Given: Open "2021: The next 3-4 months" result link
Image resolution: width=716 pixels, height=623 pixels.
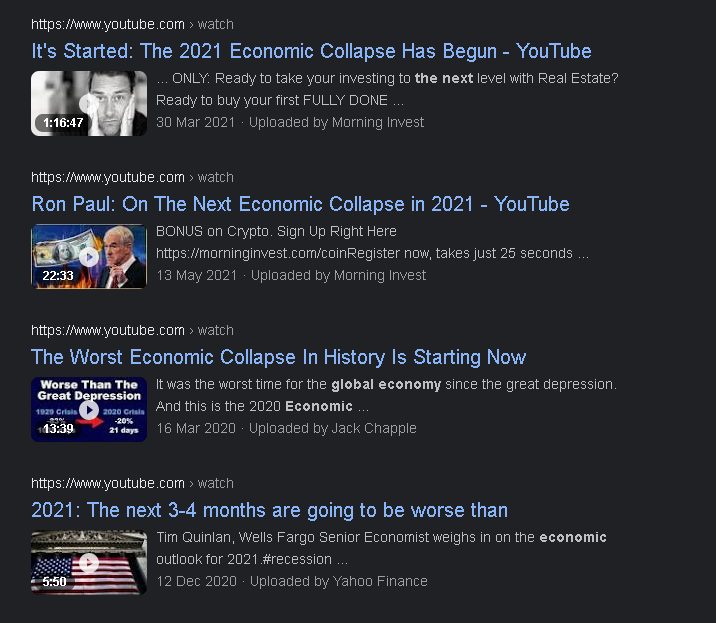Looking at the screenshot, I should click(x=269, y=510).
